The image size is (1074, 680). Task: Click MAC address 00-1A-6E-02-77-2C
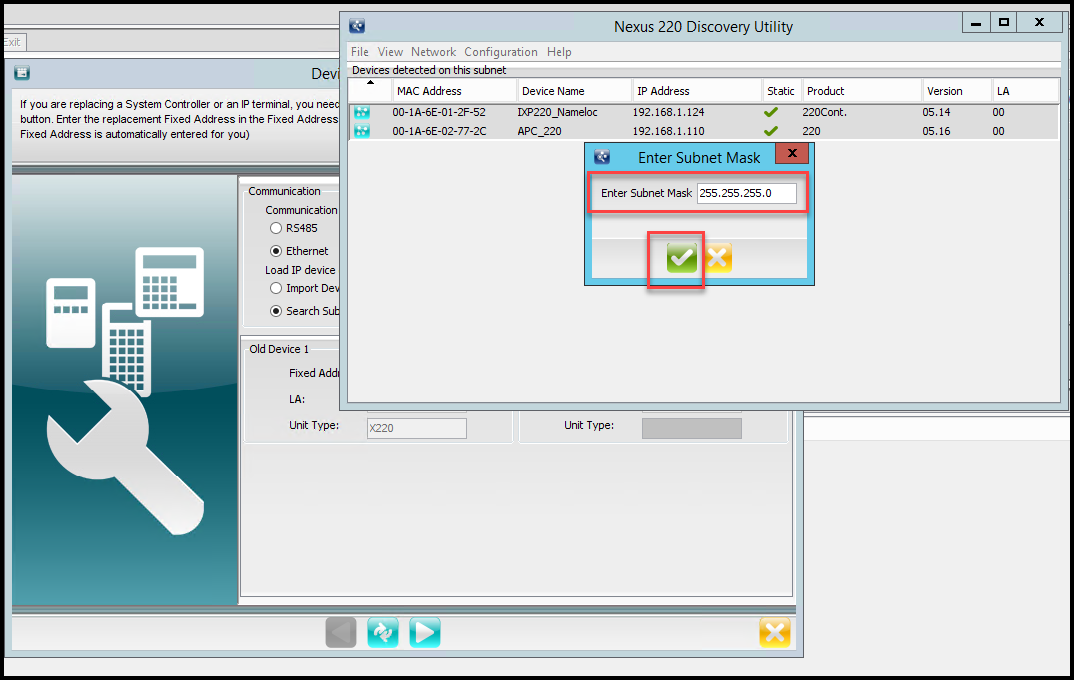point(439,131)
